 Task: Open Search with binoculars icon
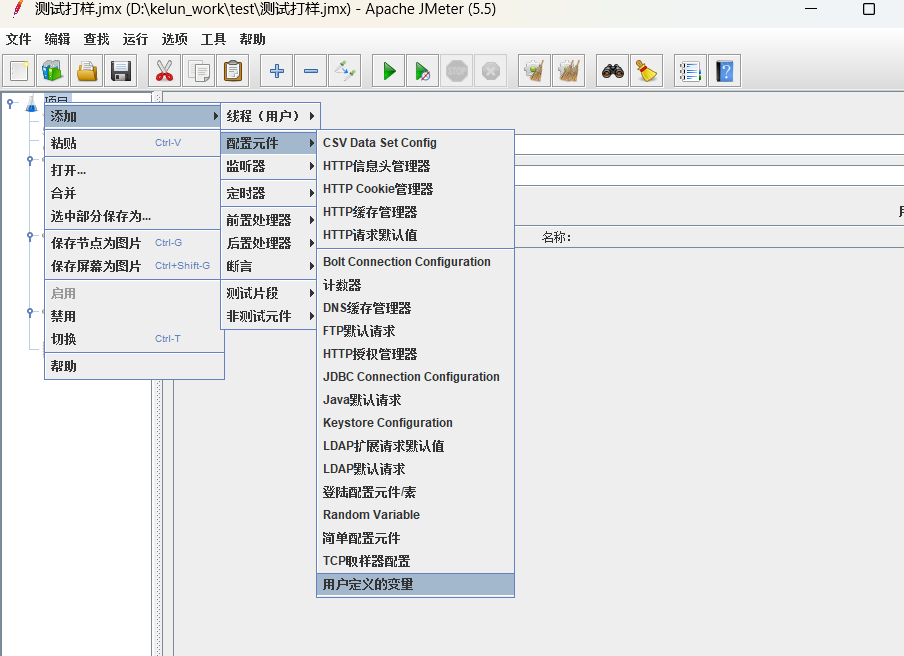tap(612, 71)
